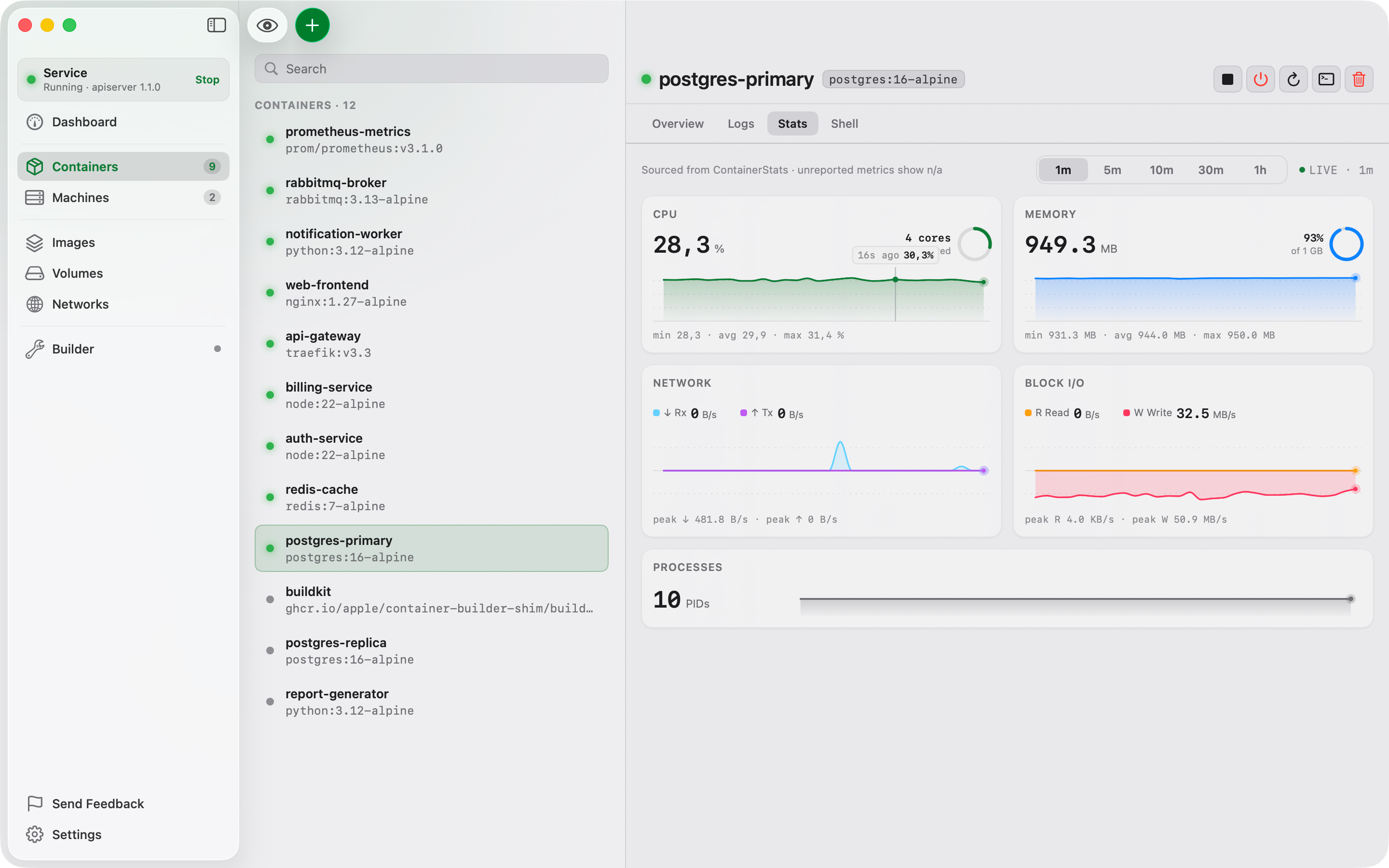Select postgres-replica container
This screenshot has height=868, width=1389.
tap(432, 651)
